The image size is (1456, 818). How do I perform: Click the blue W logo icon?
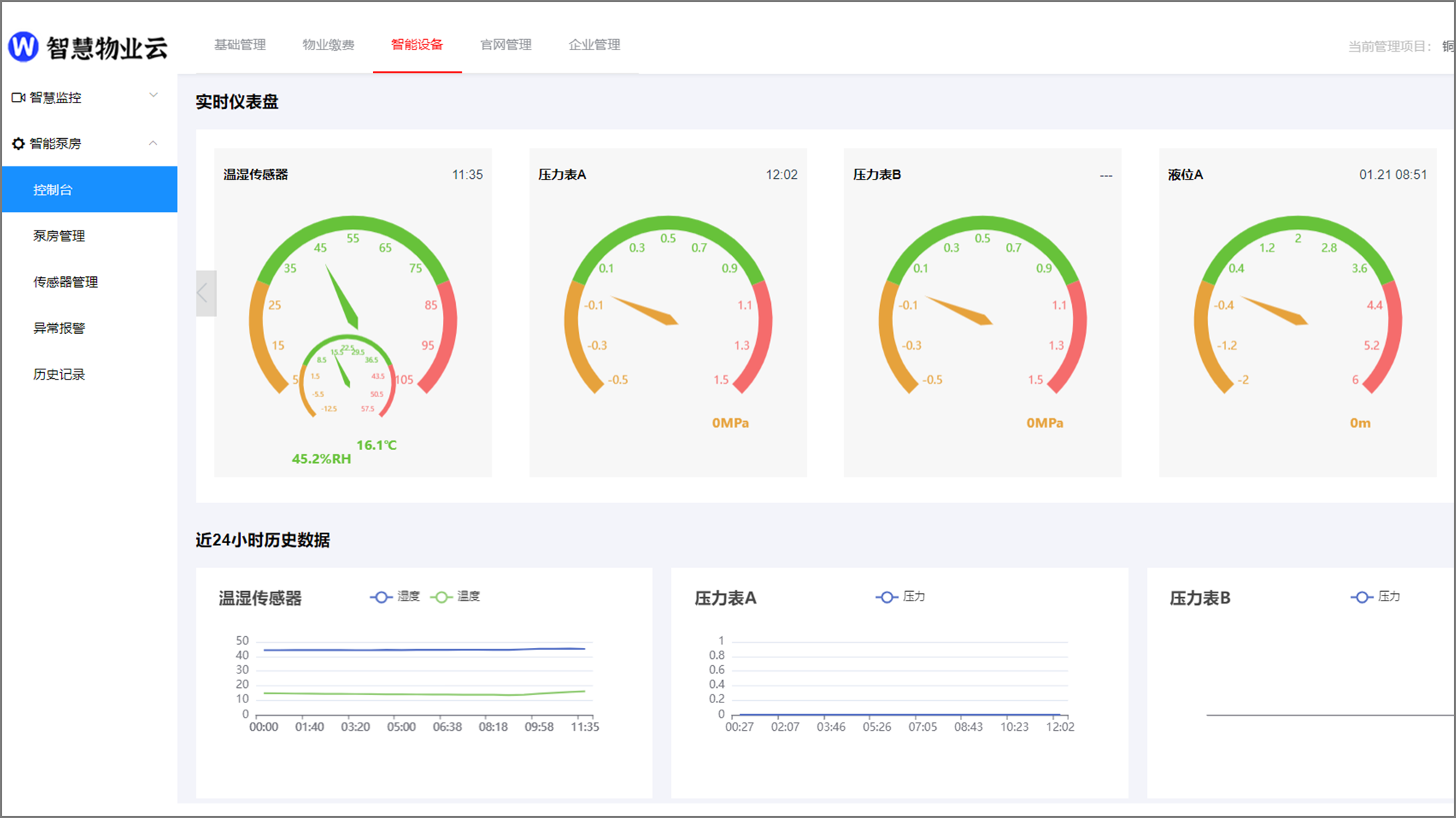(23, 47)
